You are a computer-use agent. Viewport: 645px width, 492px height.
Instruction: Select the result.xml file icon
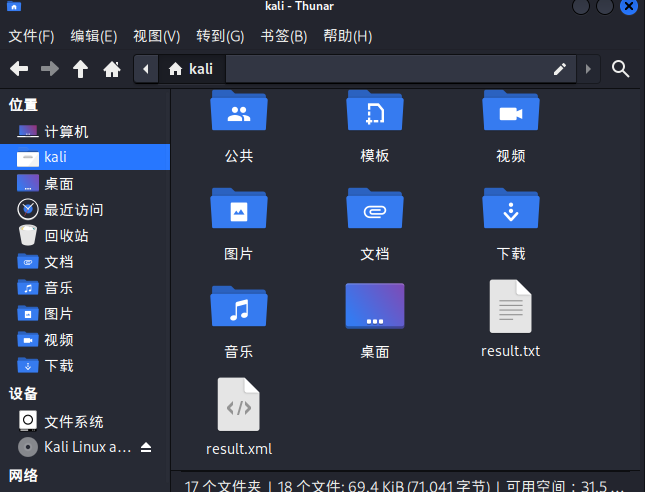point(239,404)
